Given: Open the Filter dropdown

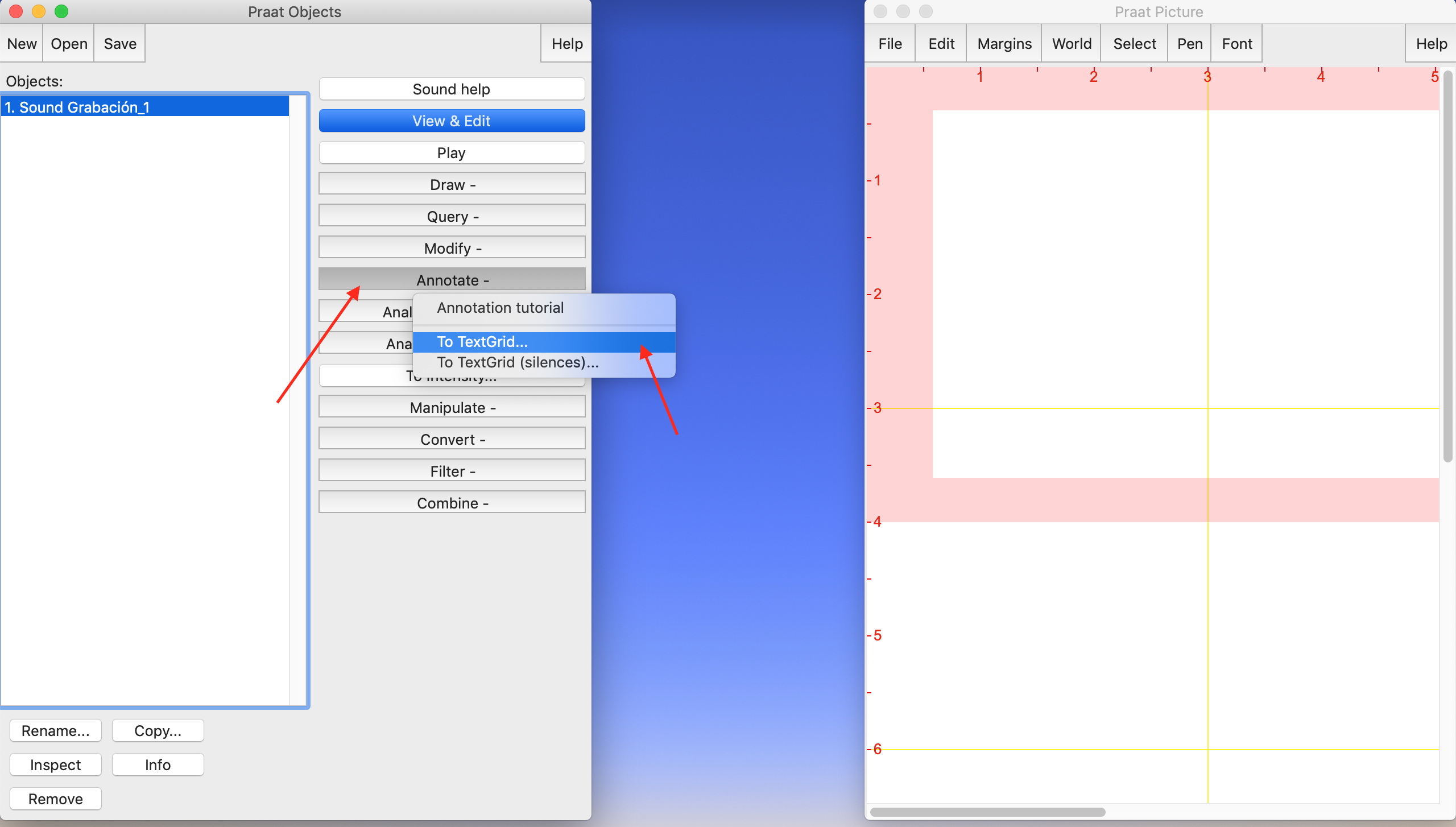Looking at the screenshot, I should tap(452, 472).
